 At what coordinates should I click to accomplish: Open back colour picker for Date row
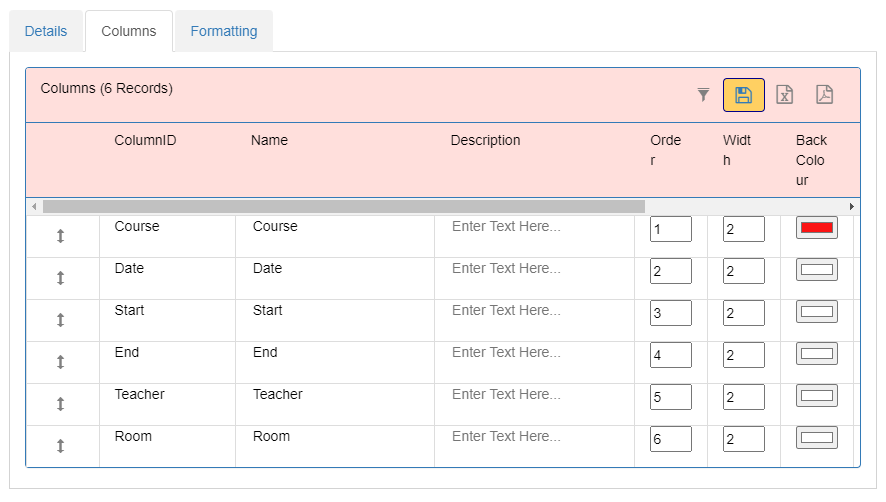pyautogui.click(x=816, y=270)
